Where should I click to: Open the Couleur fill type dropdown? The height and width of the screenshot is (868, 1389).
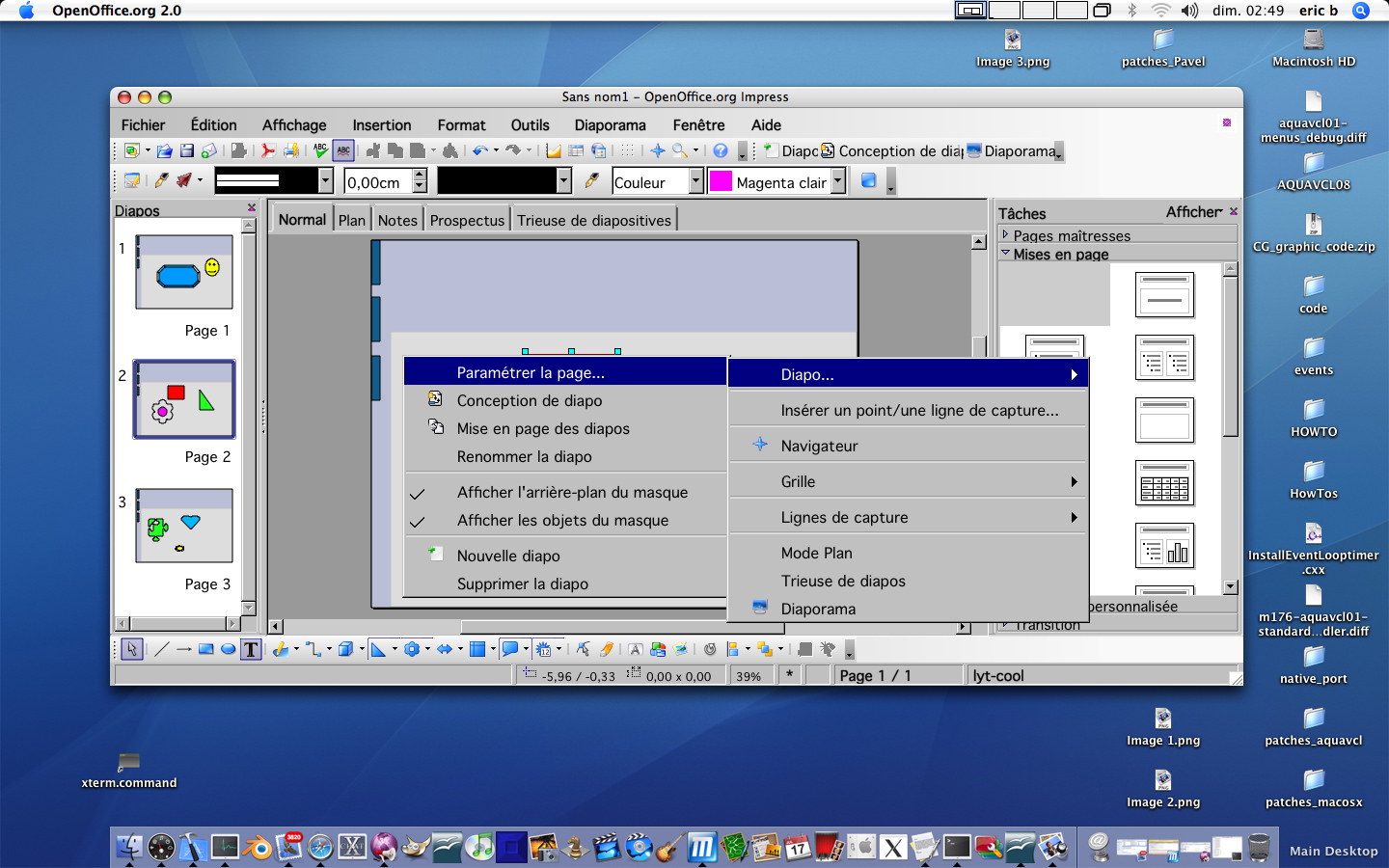[695, 180]
